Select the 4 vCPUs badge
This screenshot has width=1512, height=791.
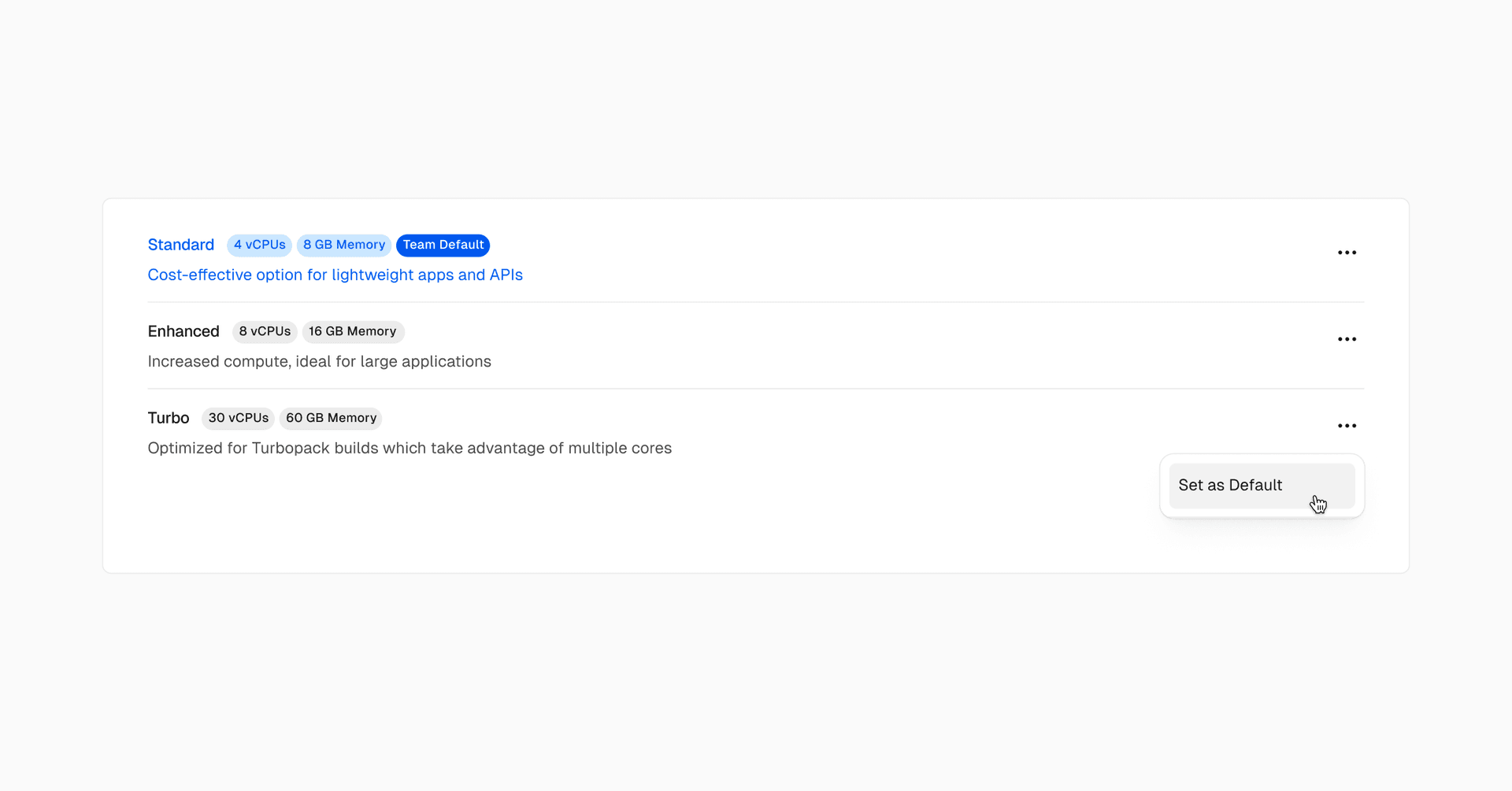click(259, 245)
